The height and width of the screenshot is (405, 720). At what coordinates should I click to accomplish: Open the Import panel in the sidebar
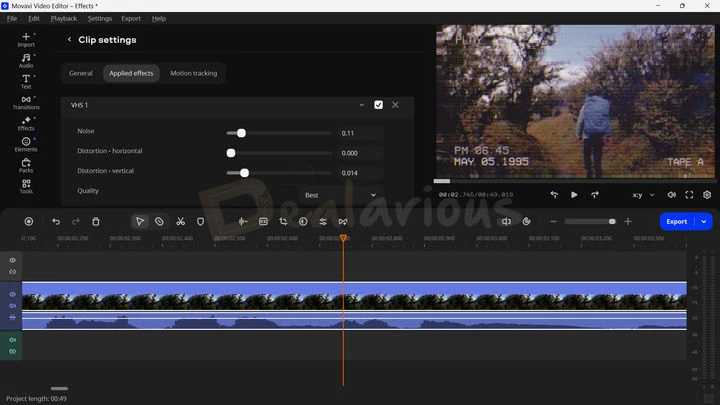coord(26,39)
